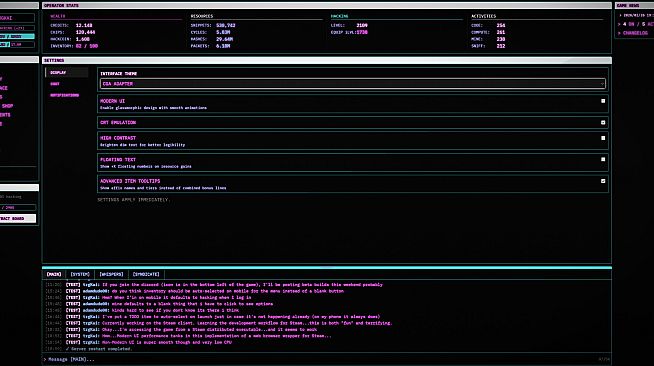Switch to the [MAIN] chat tab

coord(54,274)
